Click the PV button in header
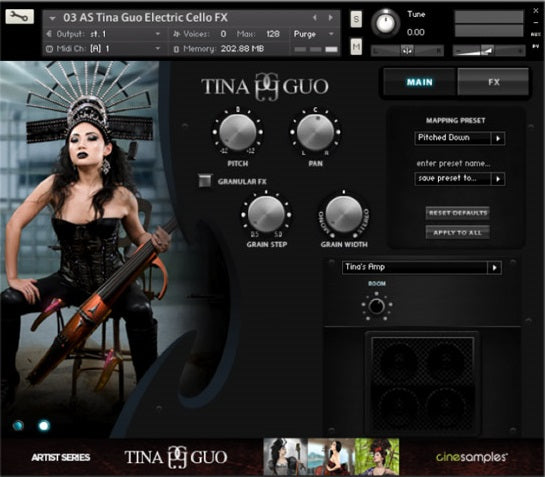The height and width of the screenshot is (477, 545). pos(536,46)
